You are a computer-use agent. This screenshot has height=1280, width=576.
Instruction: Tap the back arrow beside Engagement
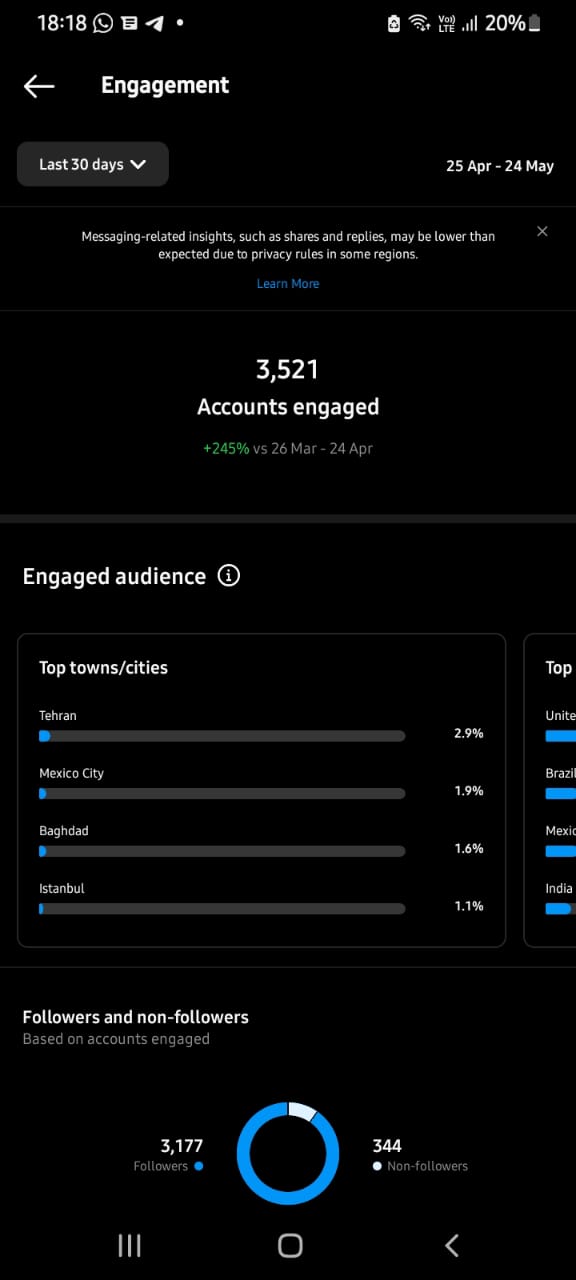(x=39, y=86)
